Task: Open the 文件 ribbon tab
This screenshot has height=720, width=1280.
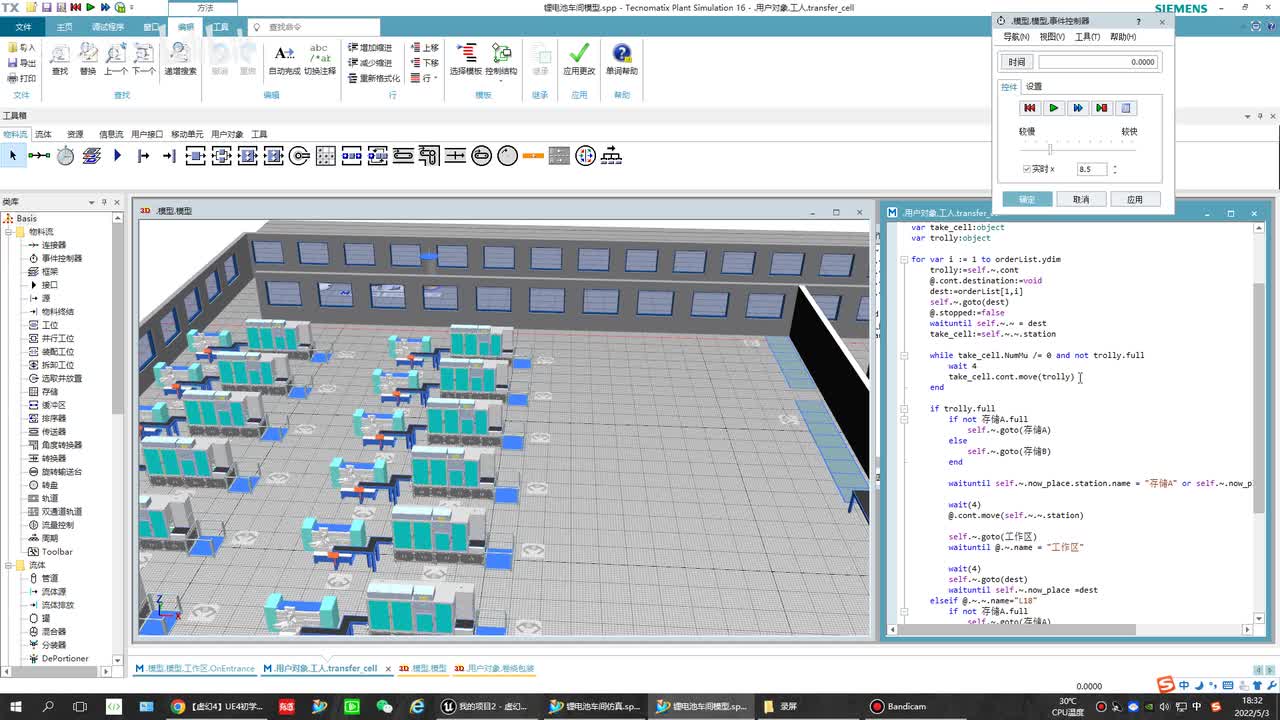Action: (x=23, y=27)
